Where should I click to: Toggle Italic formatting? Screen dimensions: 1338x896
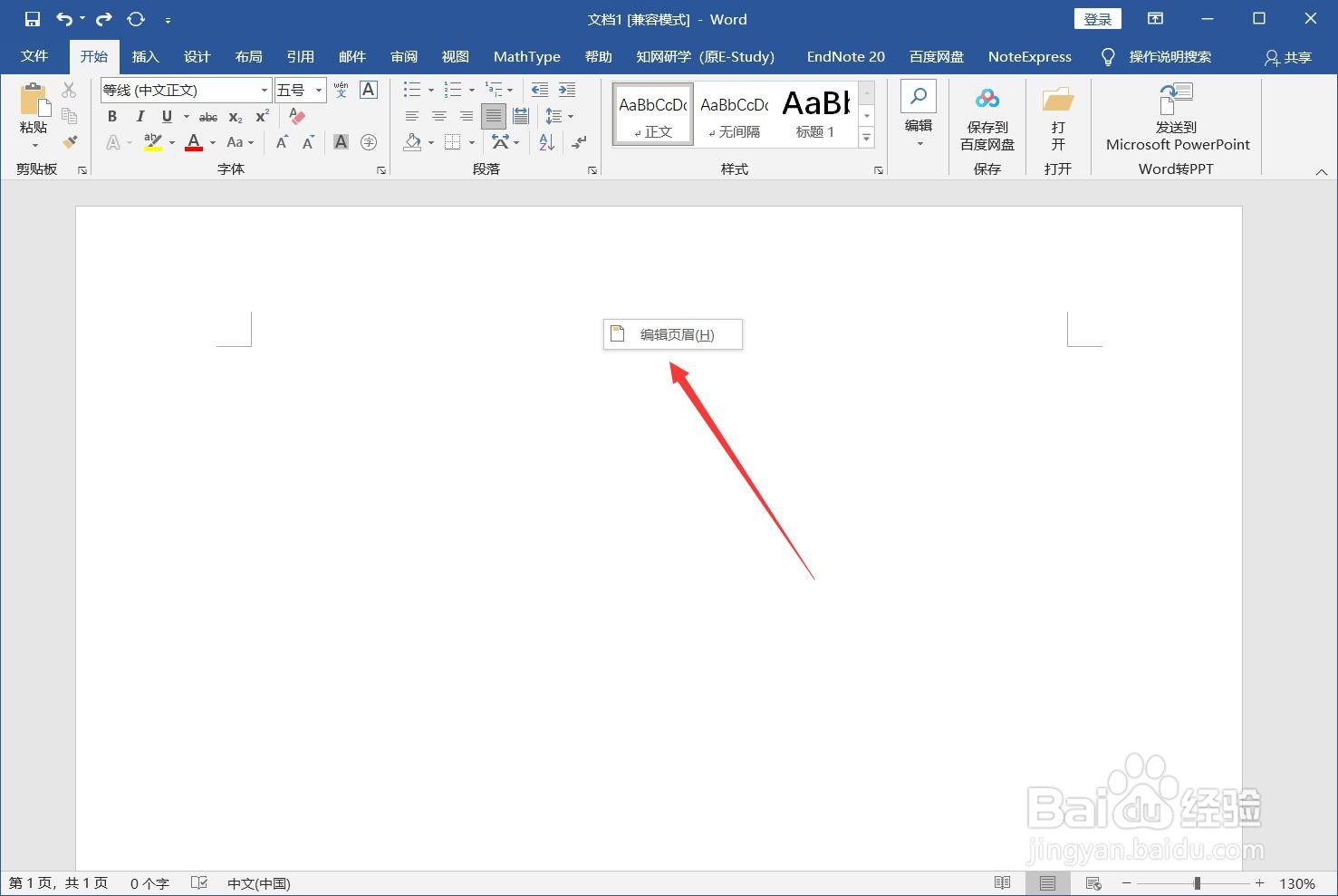(x=140, y=116)
